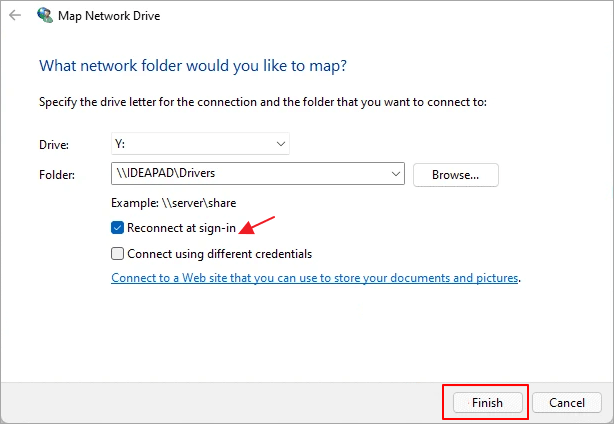Viewport: 614px width, 424px height.
Task: Open the Folder path history dropdown arrow
Action: (x=395, y=175)
